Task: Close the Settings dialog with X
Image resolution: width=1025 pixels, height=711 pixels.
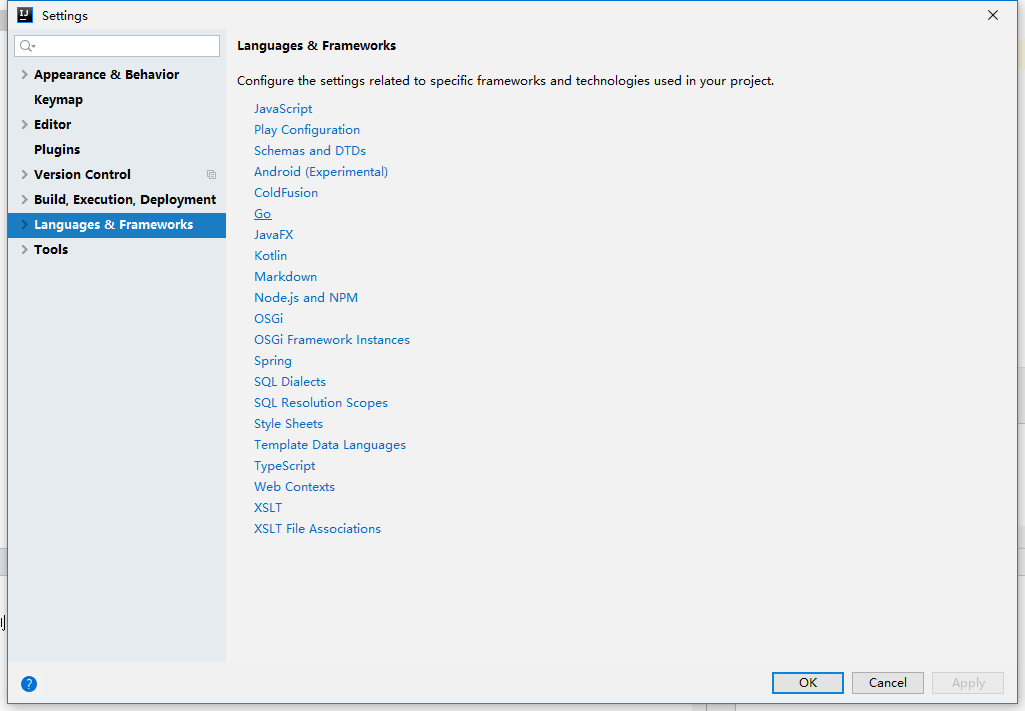Action: pyautogui.click(x=992, y=15)
